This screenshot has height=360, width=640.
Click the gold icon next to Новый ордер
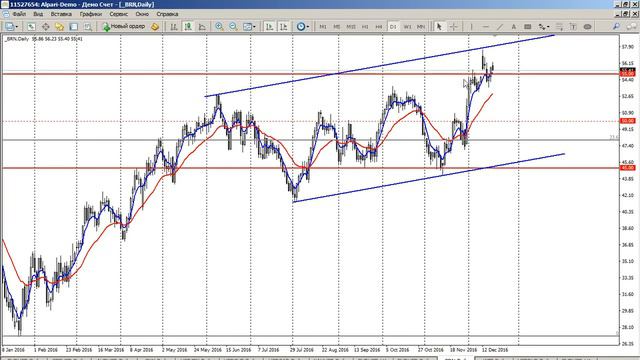(155, 27)
